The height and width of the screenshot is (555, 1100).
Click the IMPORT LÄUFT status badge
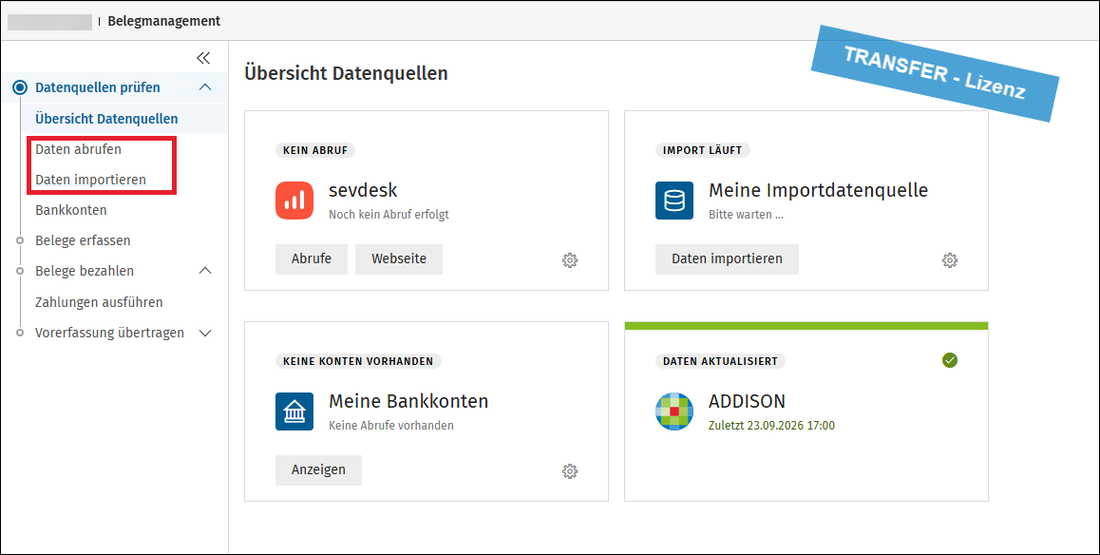coord(703,150)
